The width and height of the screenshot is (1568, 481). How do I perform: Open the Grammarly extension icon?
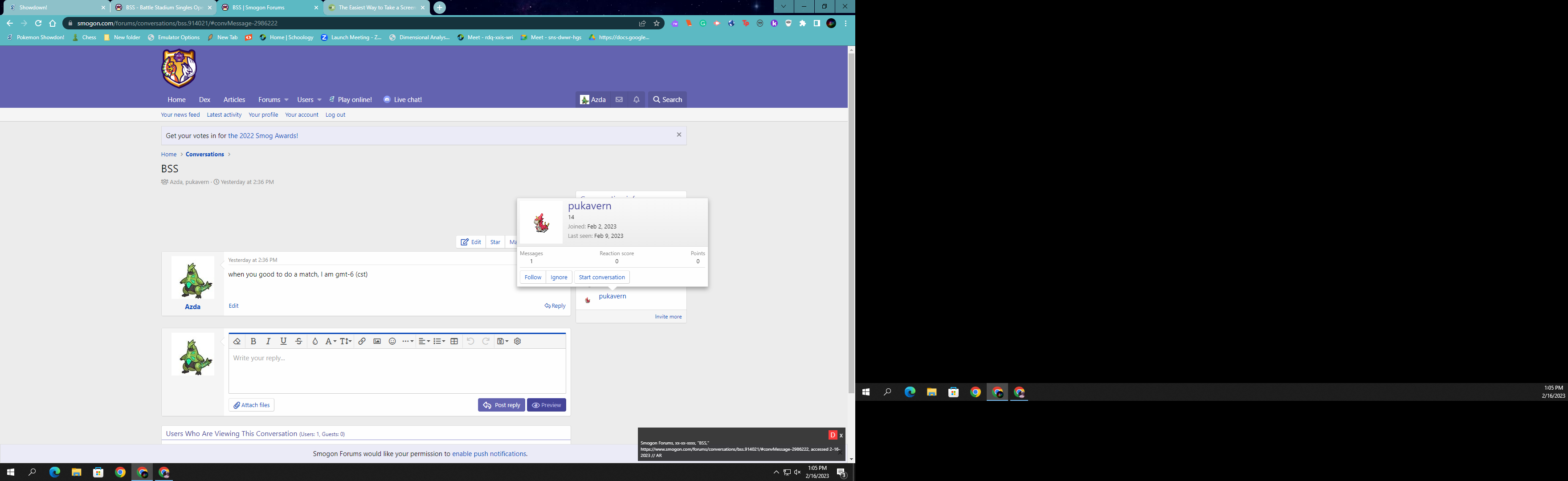coord(703,23)
